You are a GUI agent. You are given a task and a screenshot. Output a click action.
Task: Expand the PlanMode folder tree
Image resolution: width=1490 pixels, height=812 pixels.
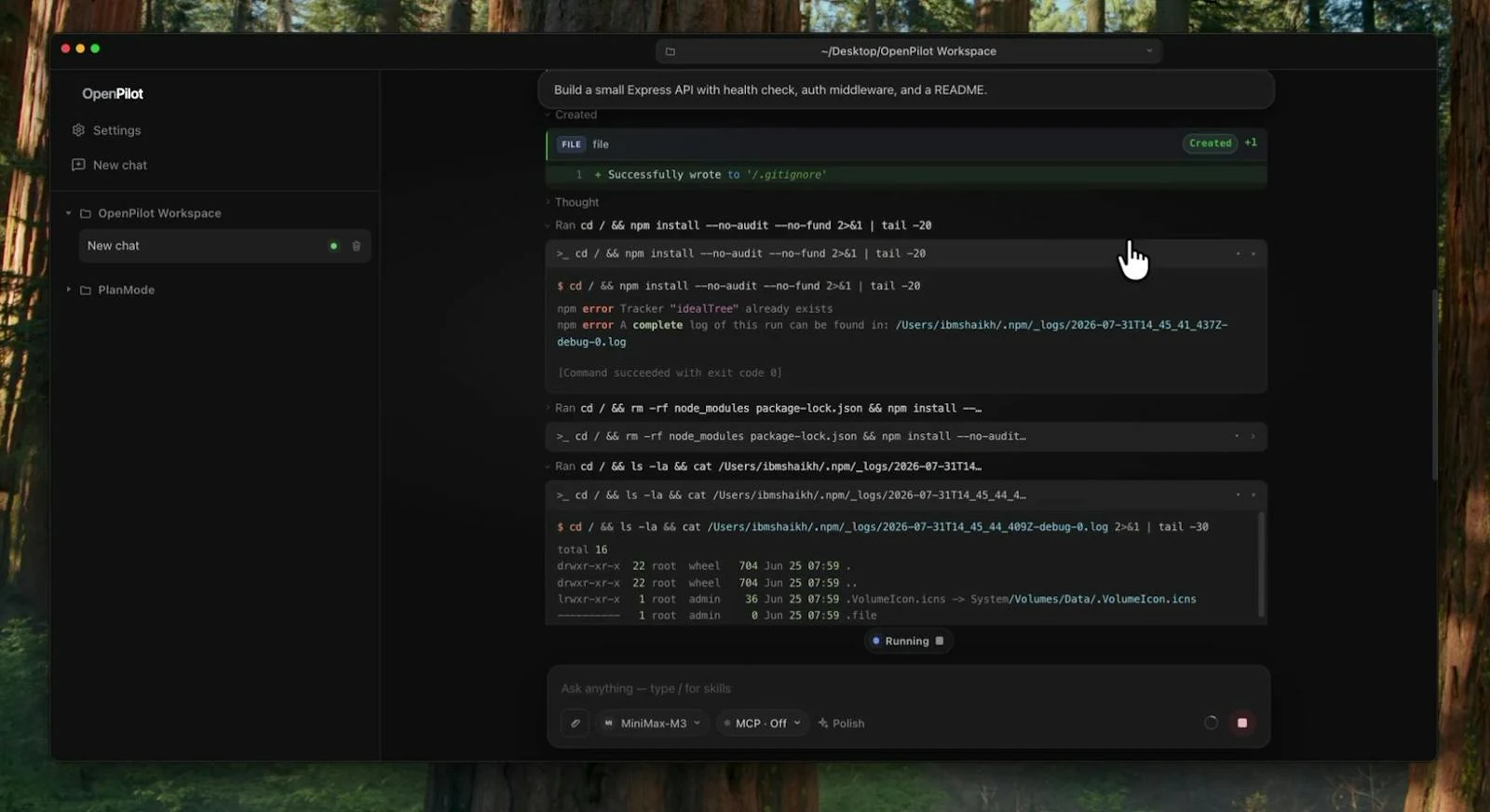68,290
